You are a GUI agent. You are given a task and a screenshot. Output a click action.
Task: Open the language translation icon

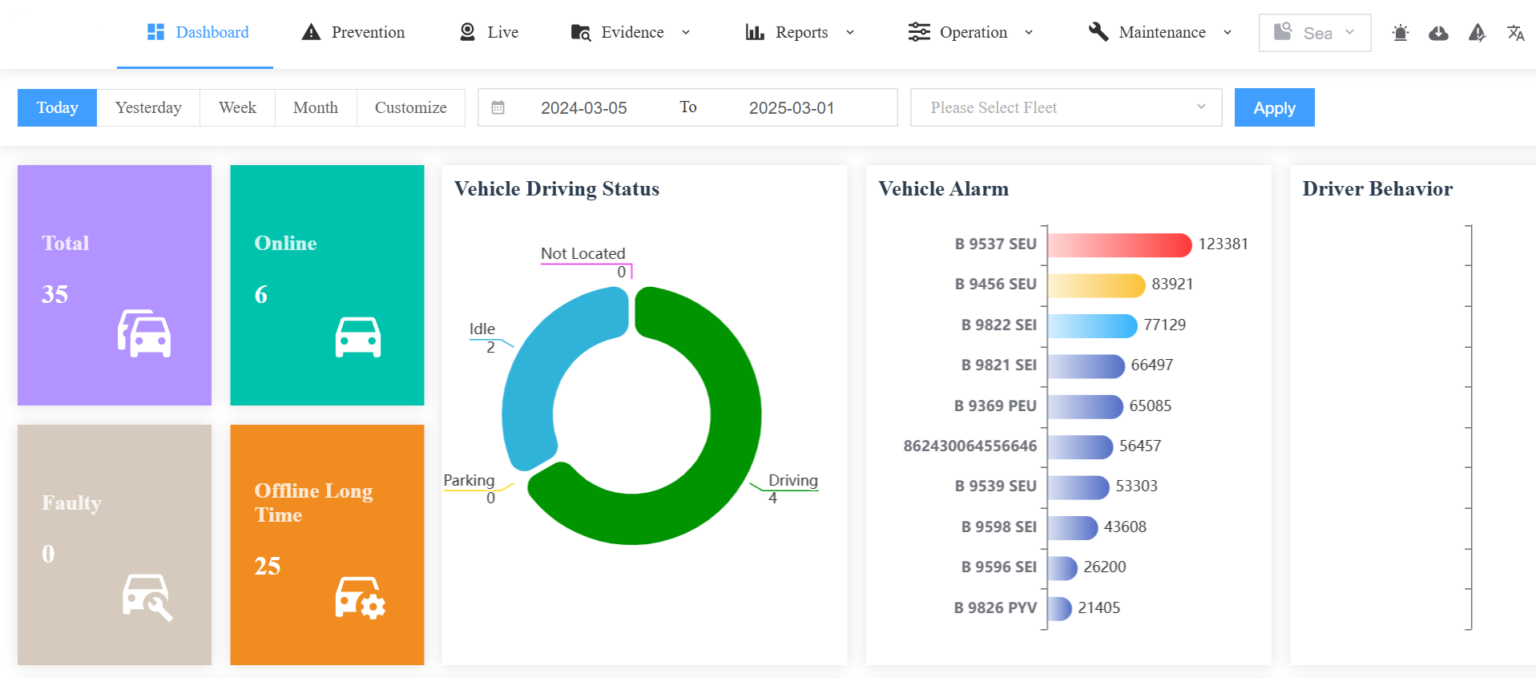(x=1515, y=33)
